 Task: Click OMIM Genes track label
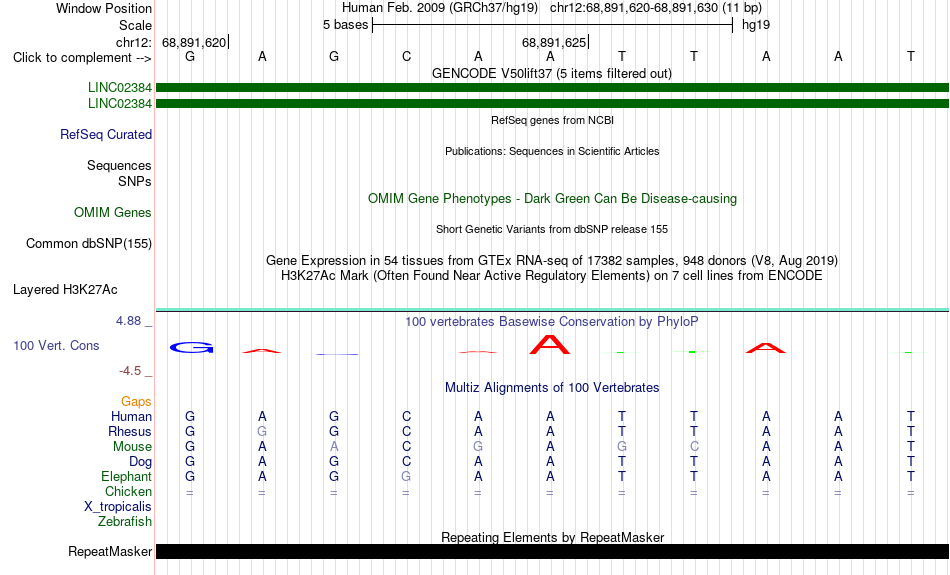pos(113,213)
